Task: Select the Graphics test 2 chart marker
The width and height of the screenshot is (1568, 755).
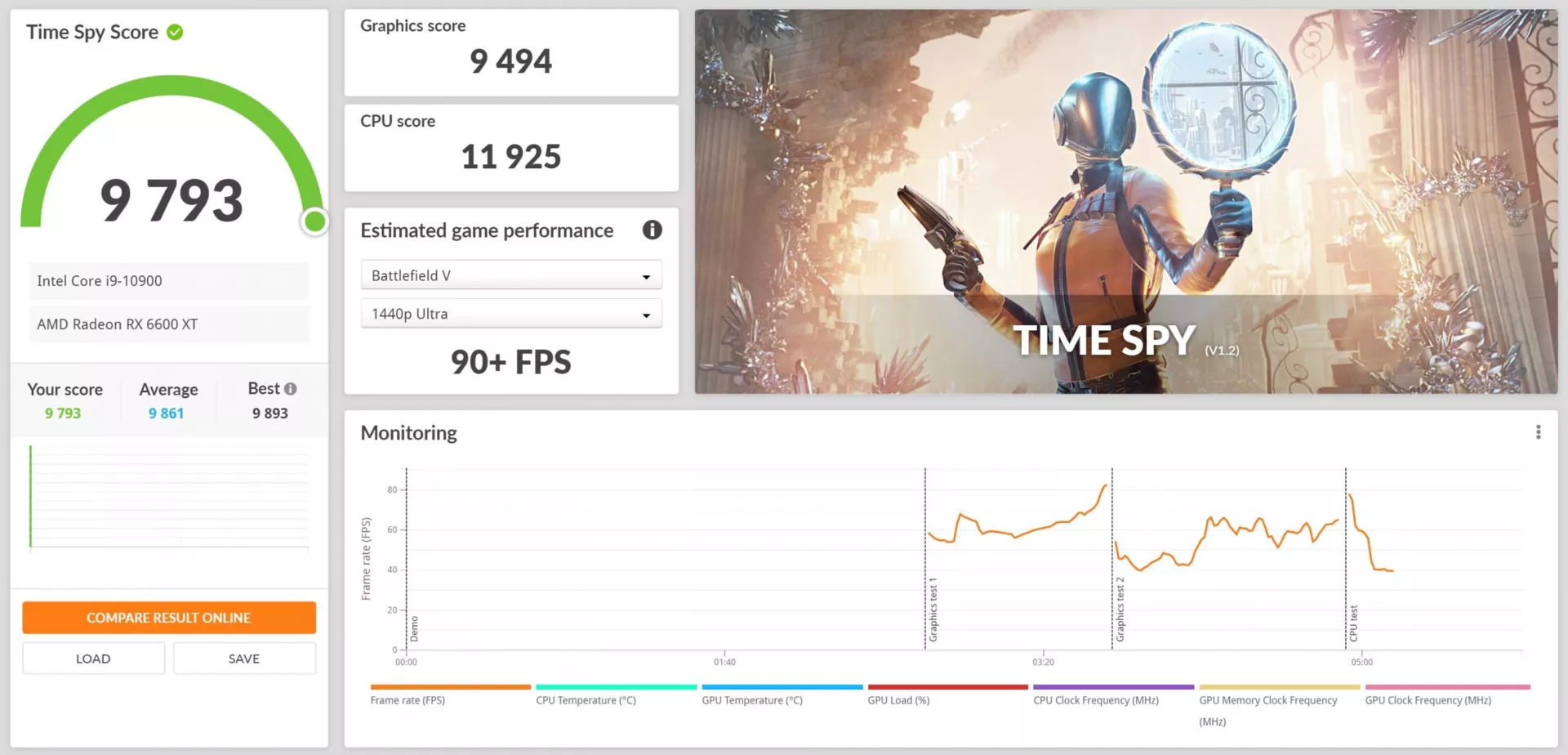Action: click(x=1120, y=610)
